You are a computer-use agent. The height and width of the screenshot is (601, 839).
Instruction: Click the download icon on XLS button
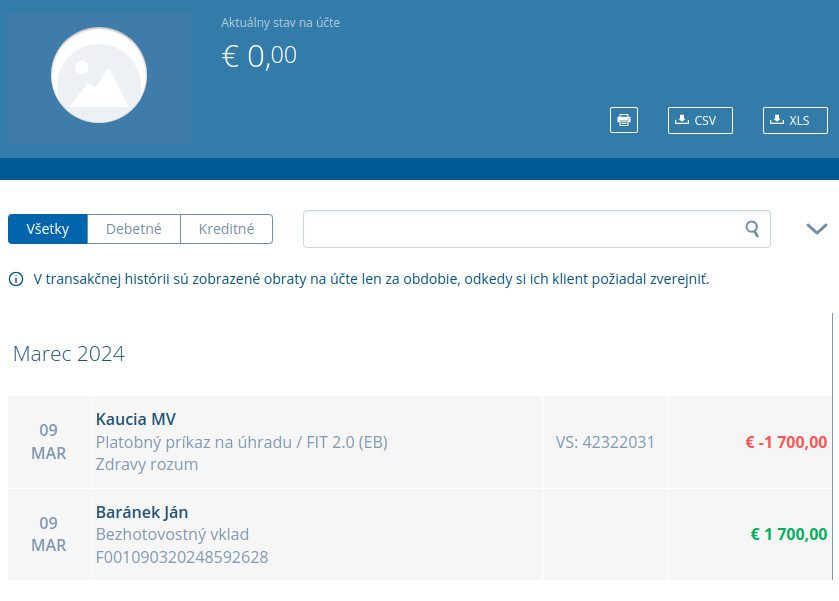[777, 120]
